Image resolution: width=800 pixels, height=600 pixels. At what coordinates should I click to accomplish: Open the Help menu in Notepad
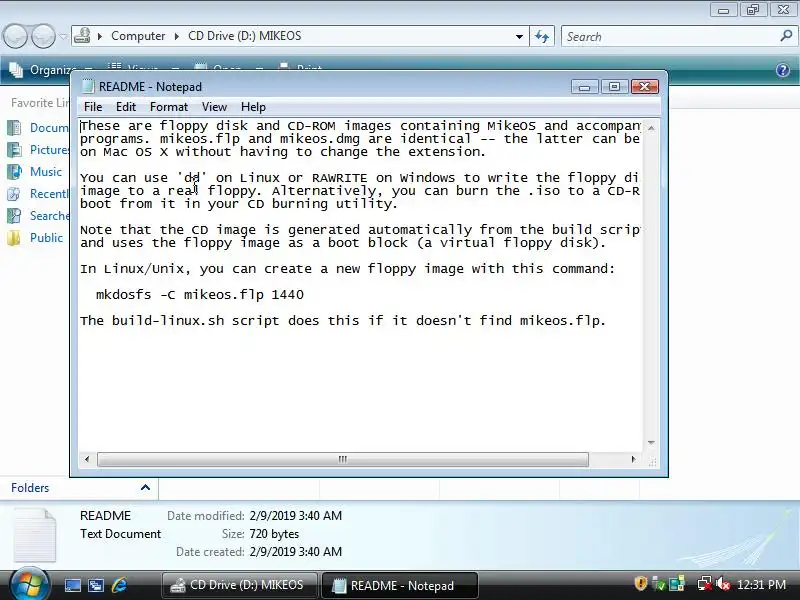[x=253, y=107]
